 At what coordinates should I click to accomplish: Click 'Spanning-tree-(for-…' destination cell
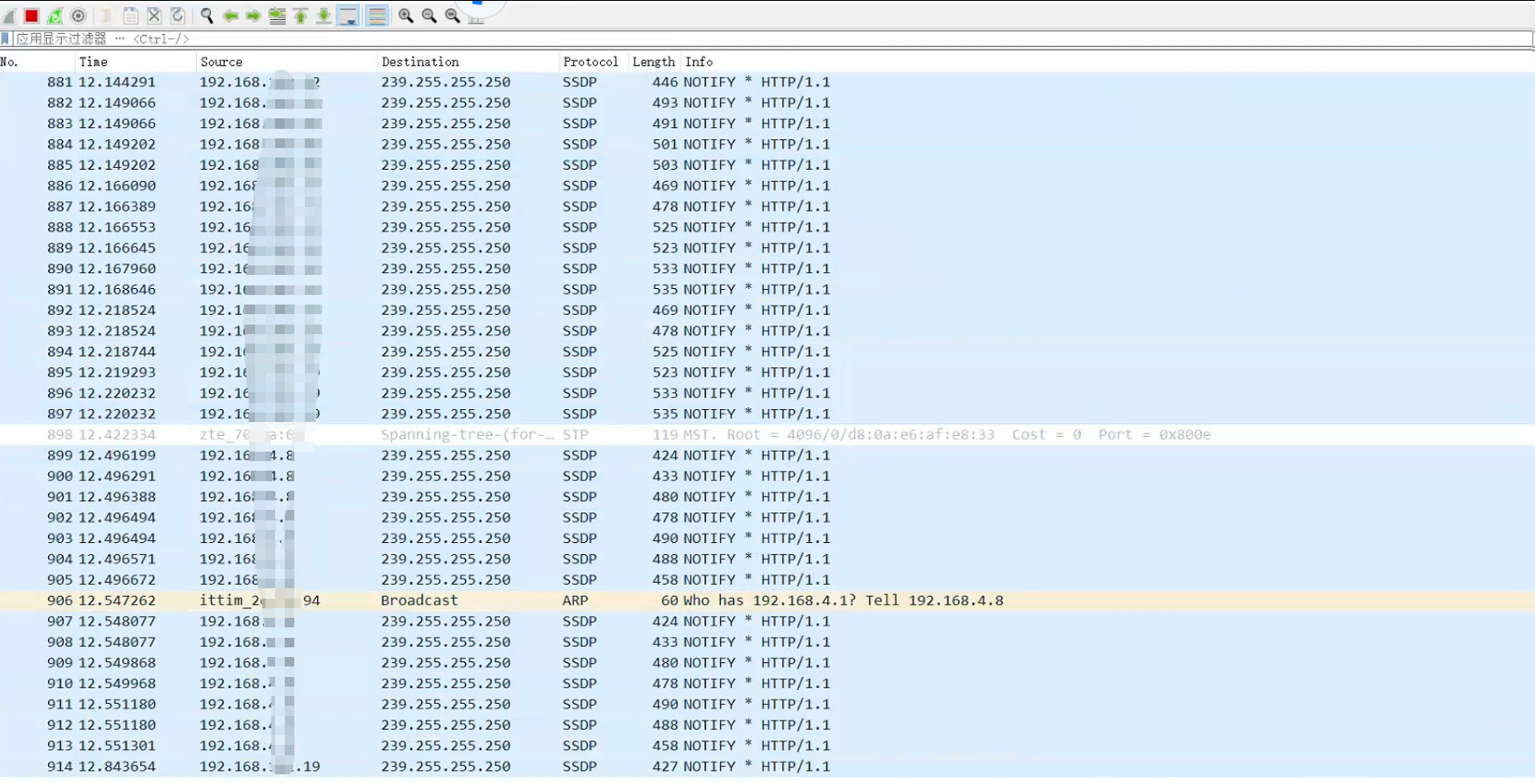[467, 434]
